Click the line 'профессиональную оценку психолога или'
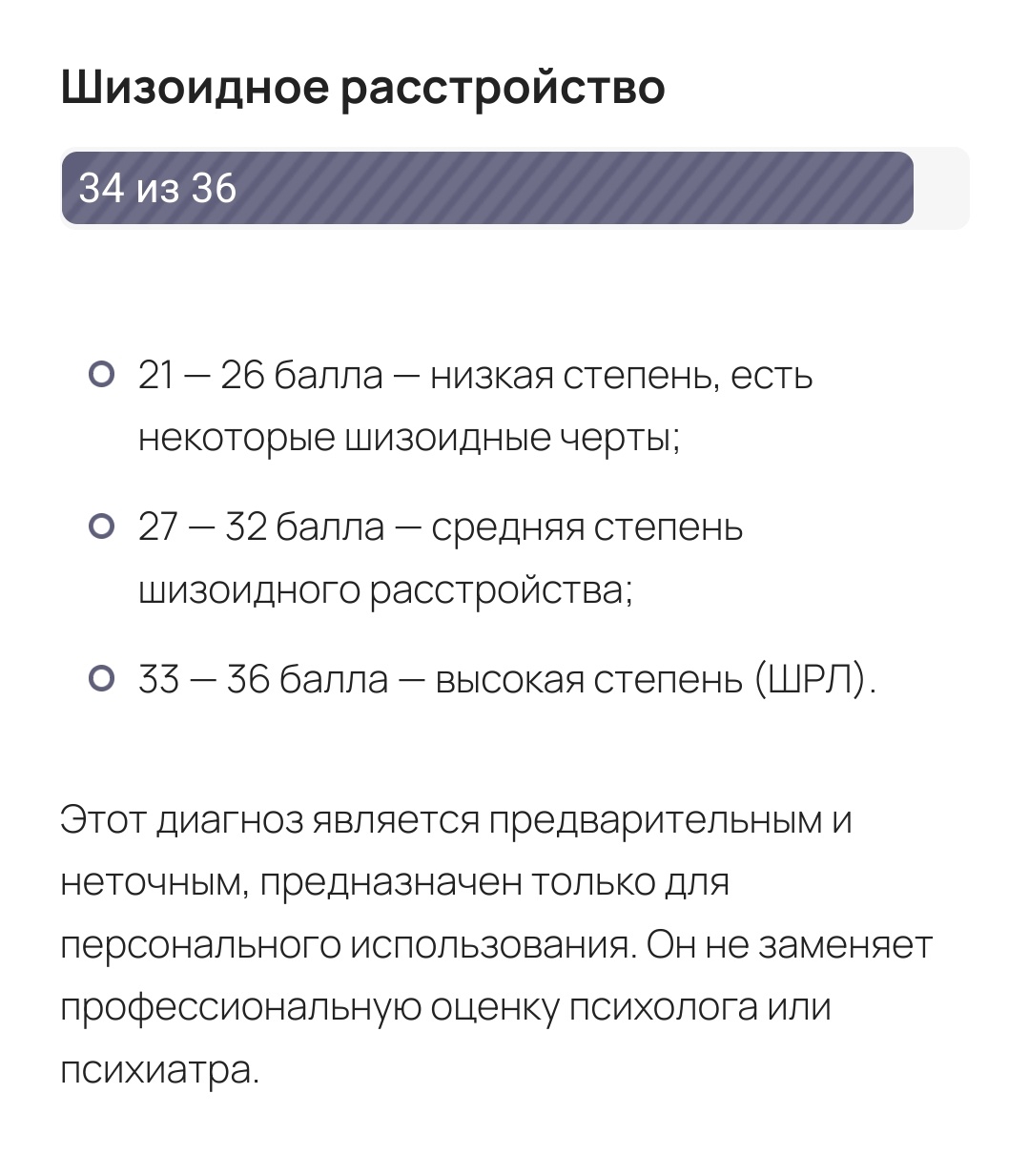This screenshot has width=1029, height=1176. 445,1008
